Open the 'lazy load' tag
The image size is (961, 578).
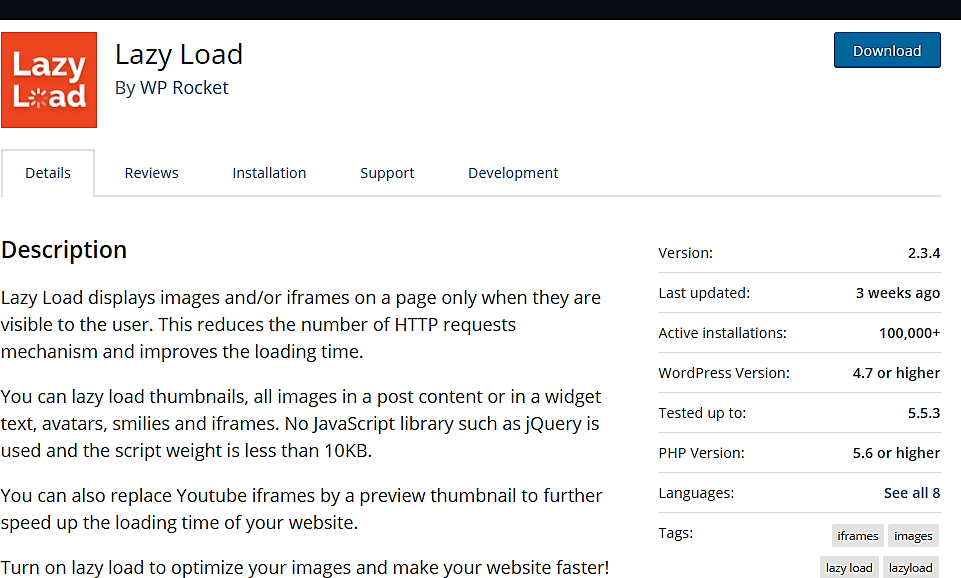(x=849, y=568)
